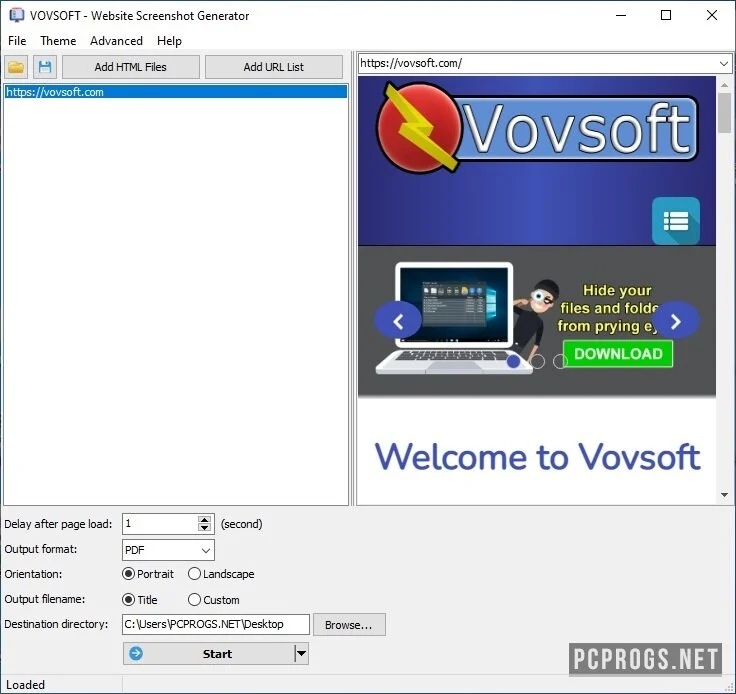The width and height of the screenshot is (736, 694).
Task: Click the Start button
Action: click(216, 653)
